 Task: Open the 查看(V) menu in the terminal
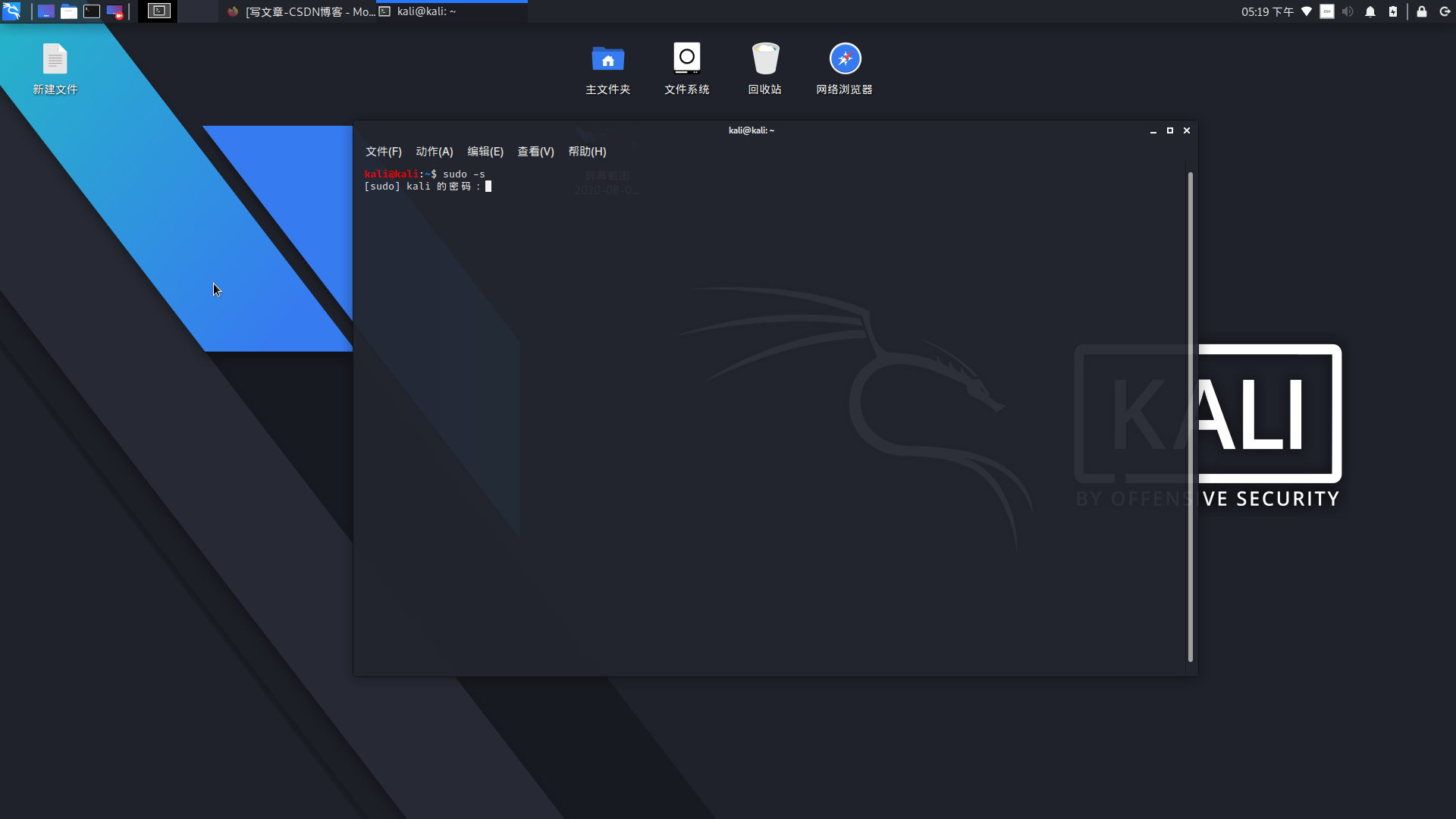535,152
